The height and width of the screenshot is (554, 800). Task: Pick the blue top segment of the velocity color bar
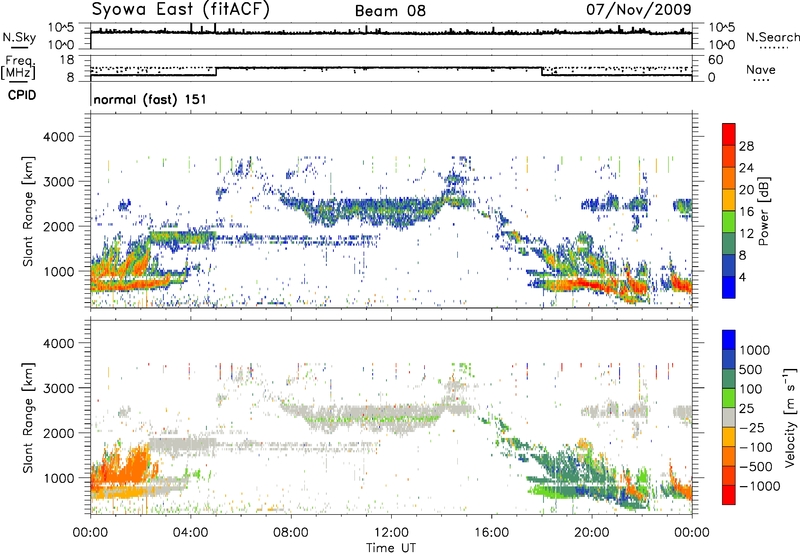click(729, 340)
